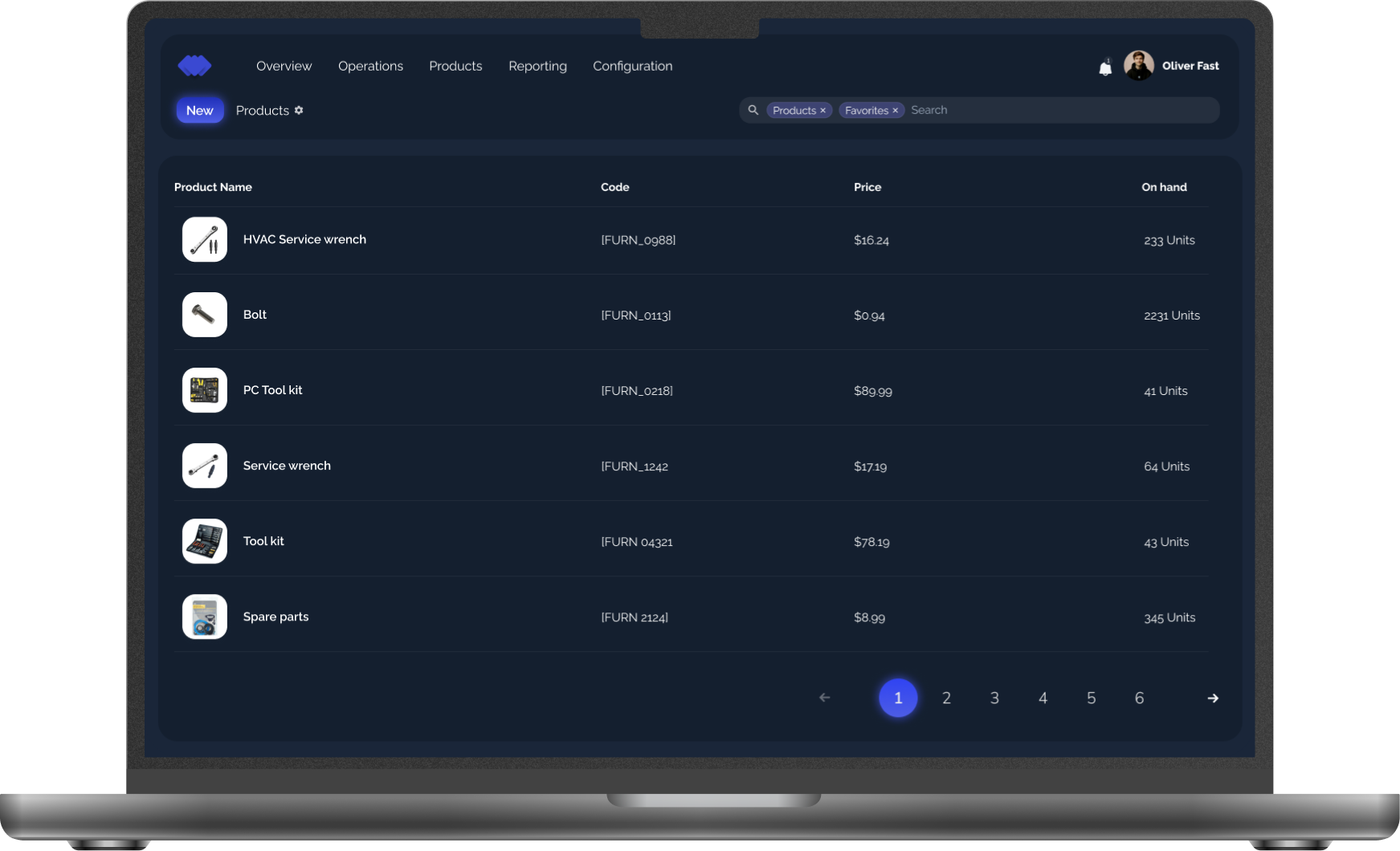This screenshot has width=1400, height=851.
Task: Select the Tool kit name text
Action: point(263,541)
